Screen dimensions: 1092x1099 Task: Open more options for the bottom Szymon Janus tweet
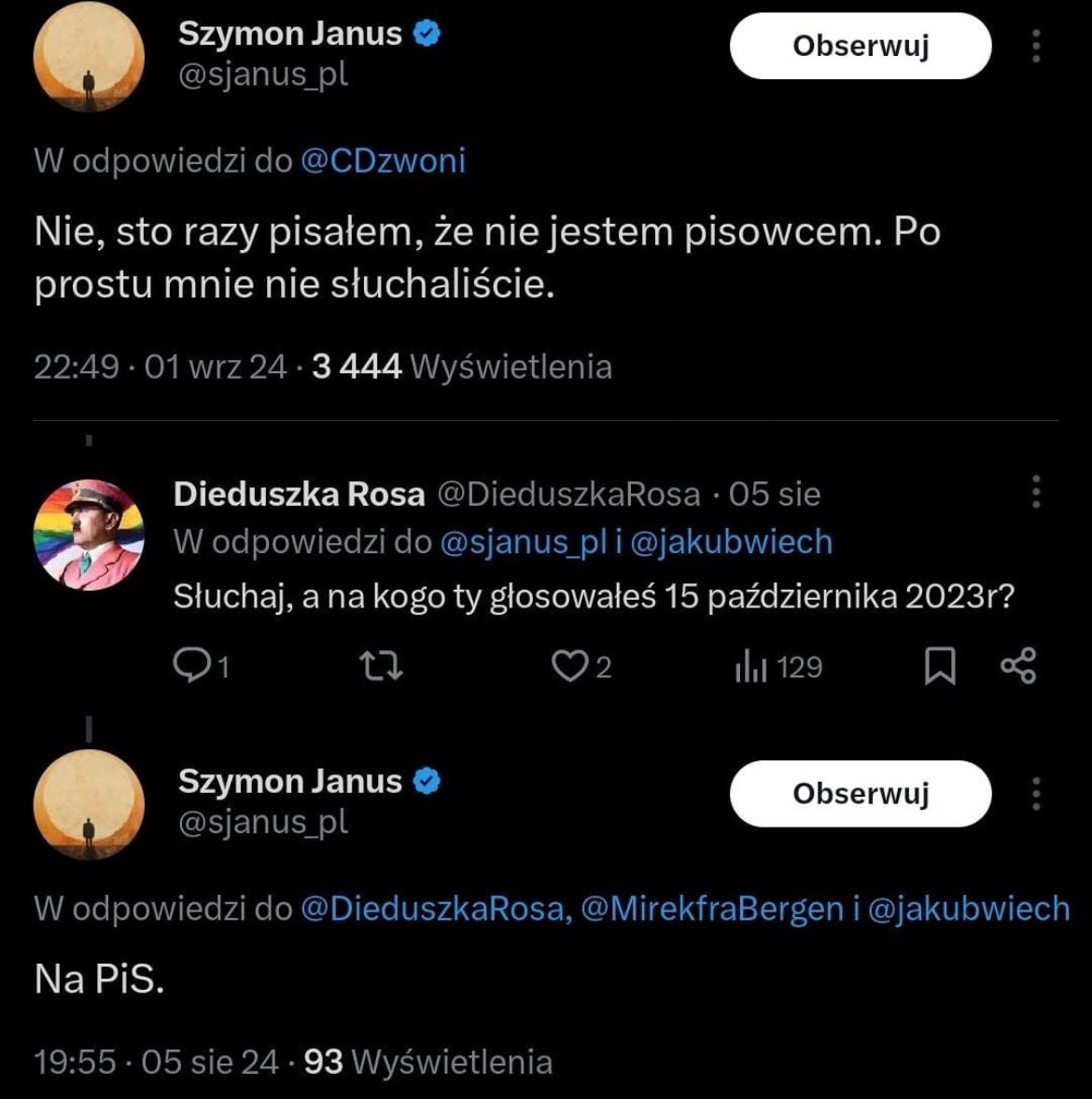coord(1036,793)
